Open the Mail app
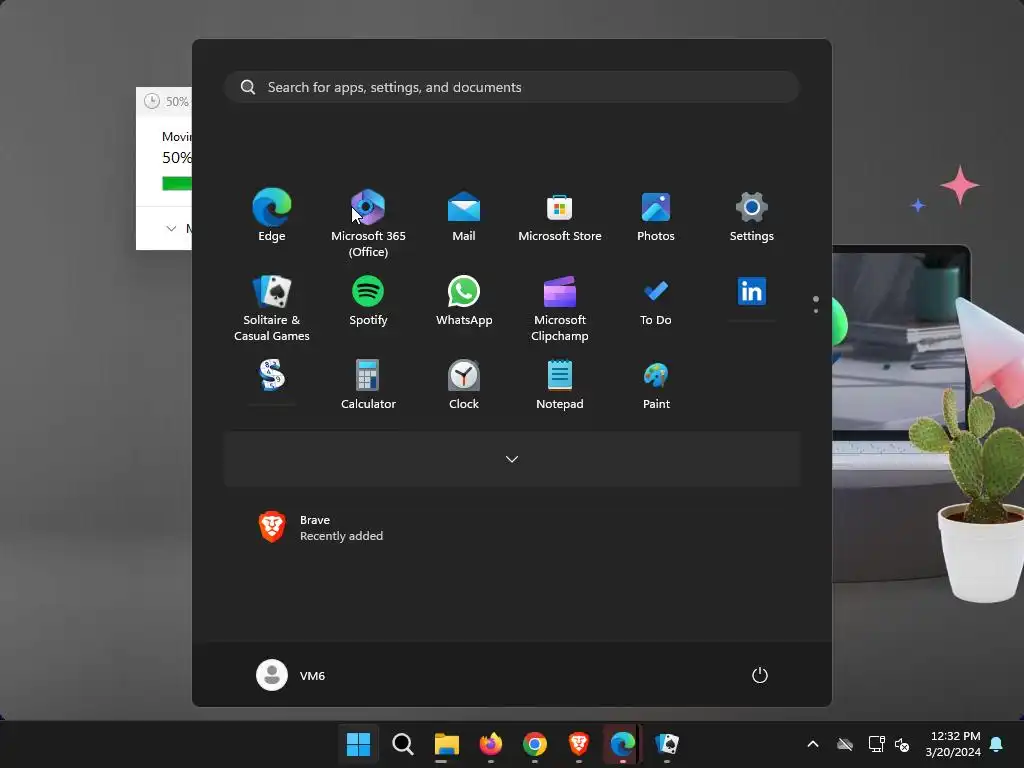The image size is (1024, 768). tap(464, 216)
